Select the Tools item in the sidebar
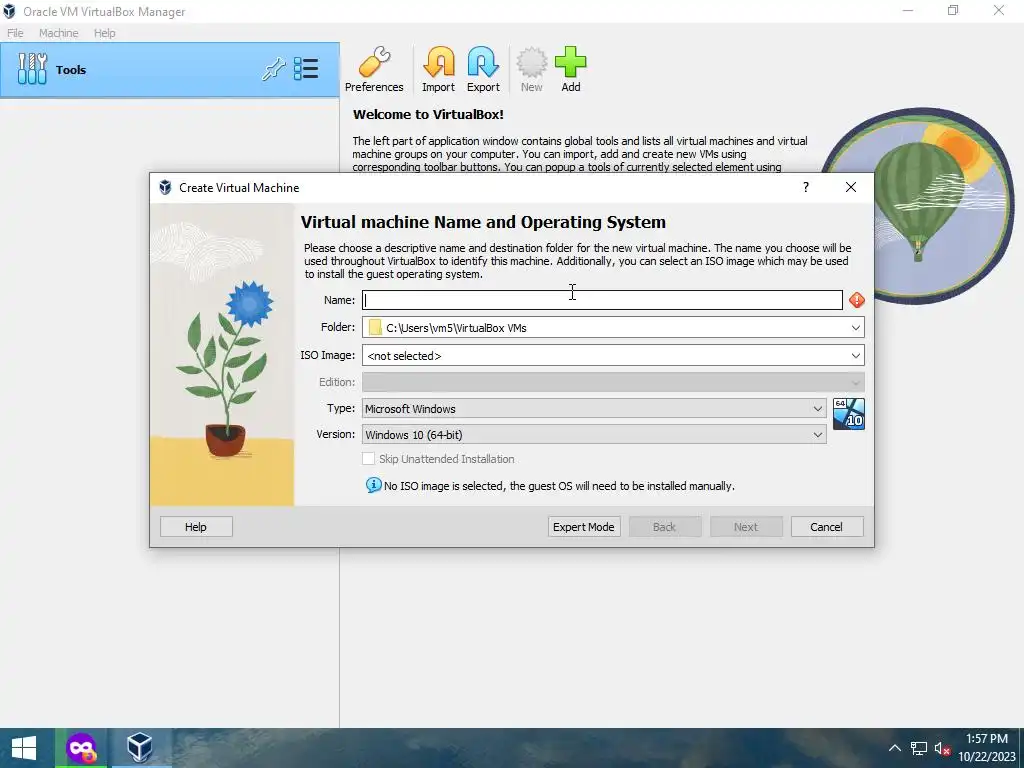 pos(170,70)
